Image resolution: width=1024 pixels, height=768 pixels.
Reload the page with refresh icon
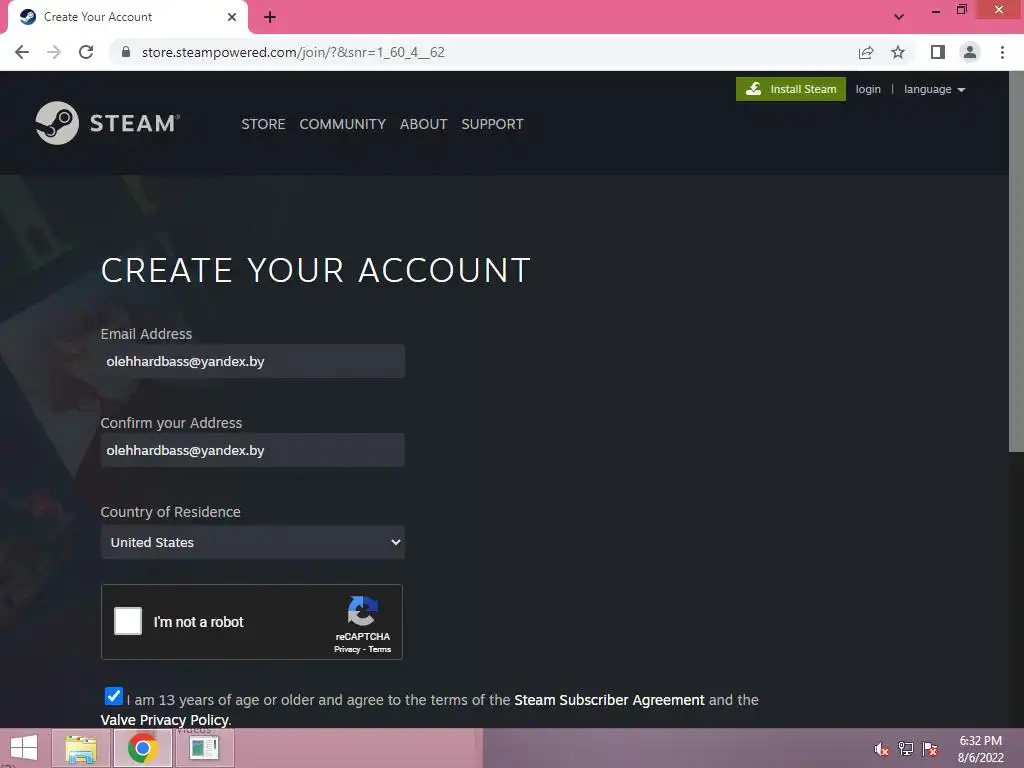[86, 52]
